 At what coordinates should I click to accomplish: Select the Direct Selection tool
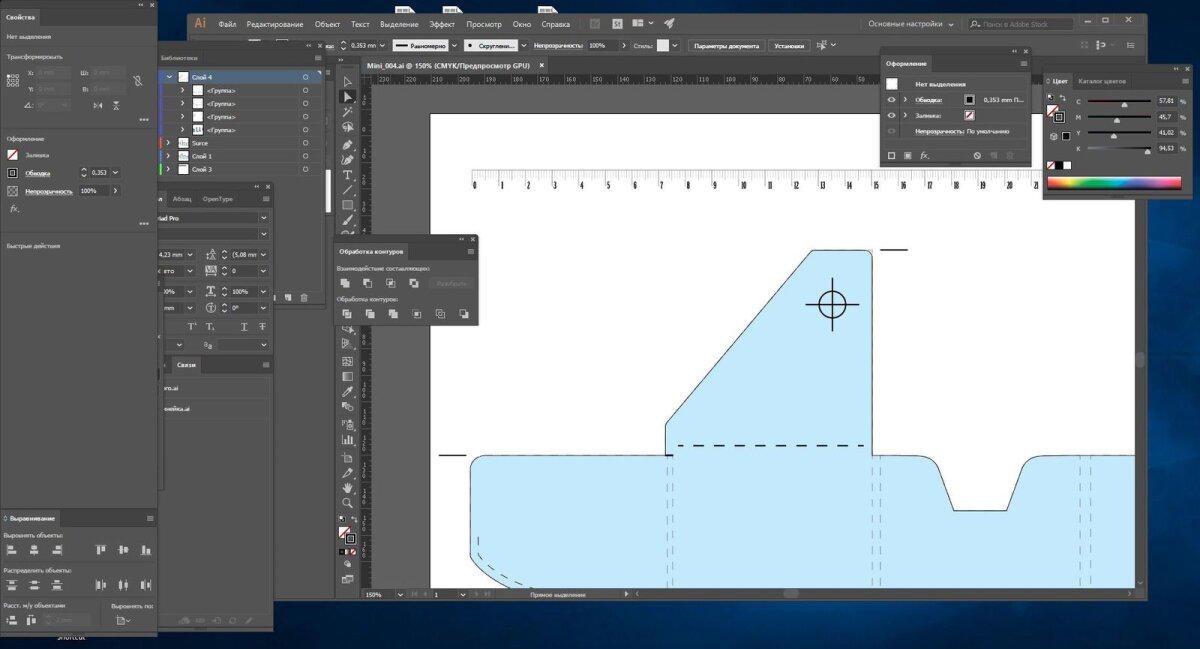click(347, 97)
